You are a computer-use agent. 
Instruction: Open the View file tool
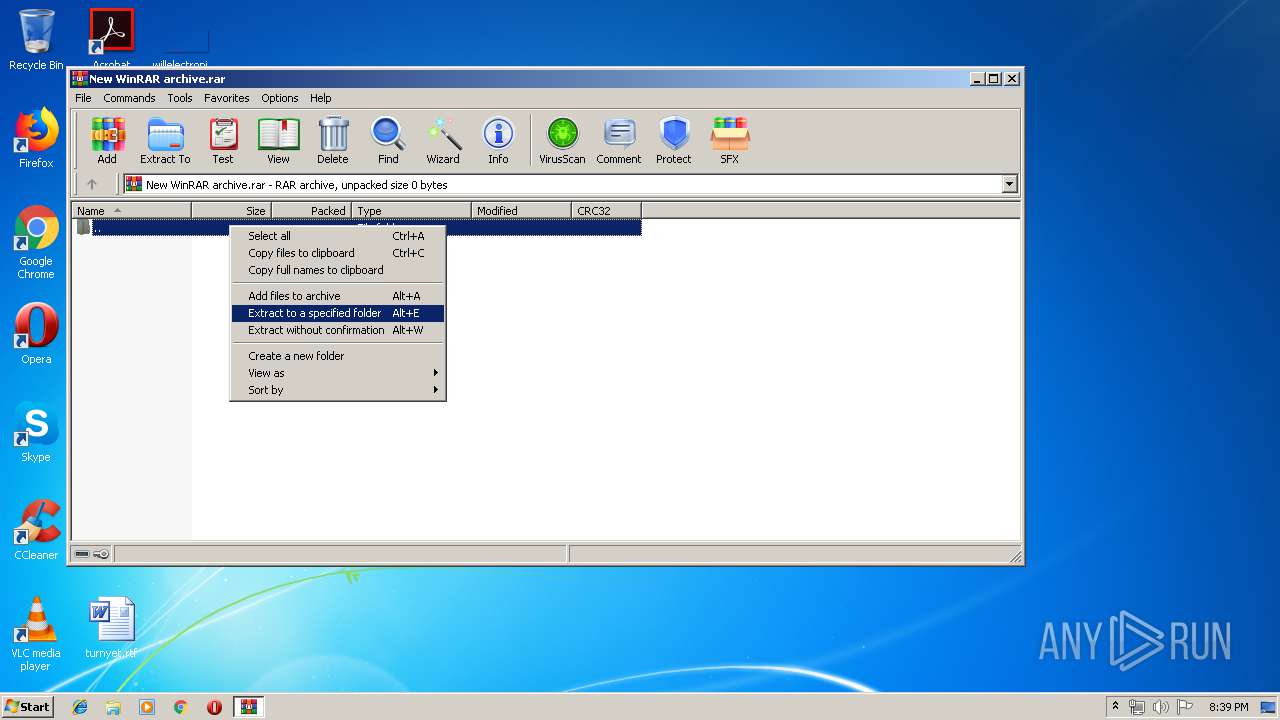pos(278,140)
